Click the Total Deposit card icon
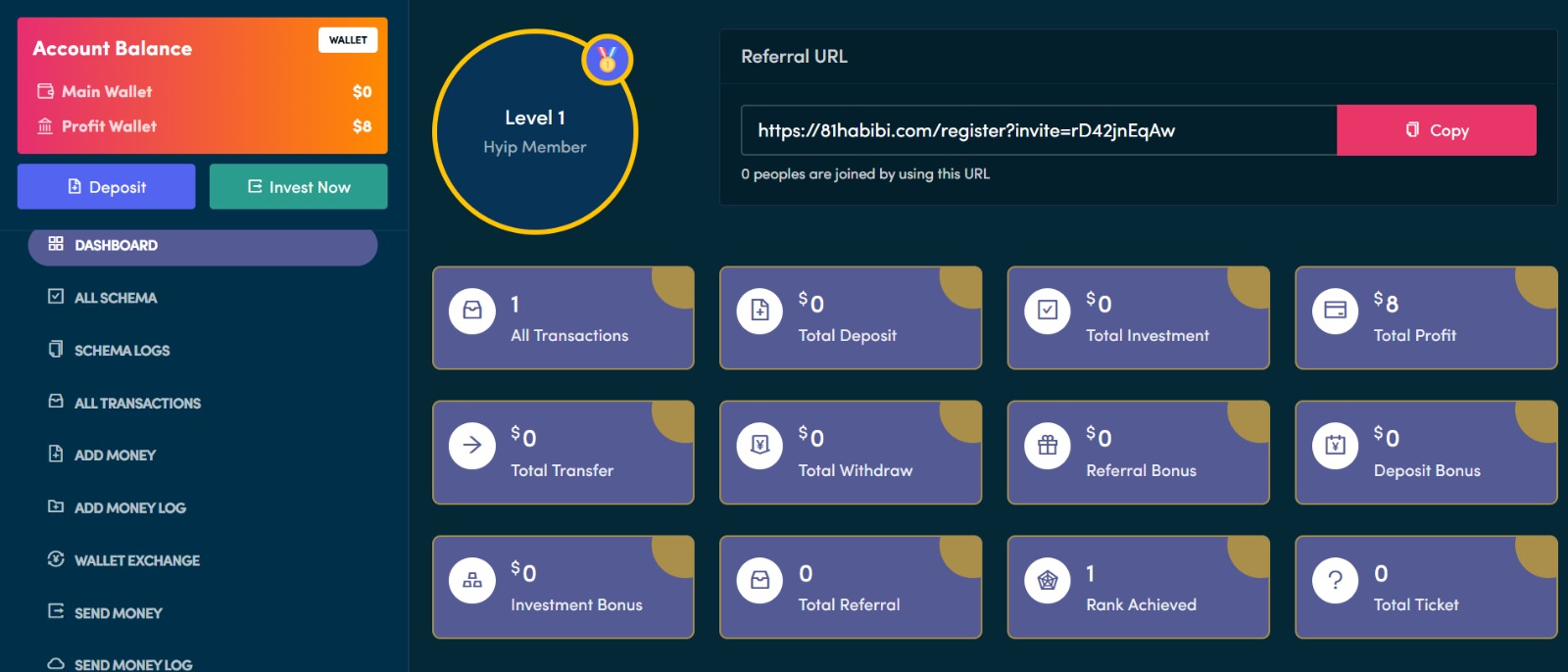Screen dimensions: 1568x672 pyautogui.click(x=759, y=311)
